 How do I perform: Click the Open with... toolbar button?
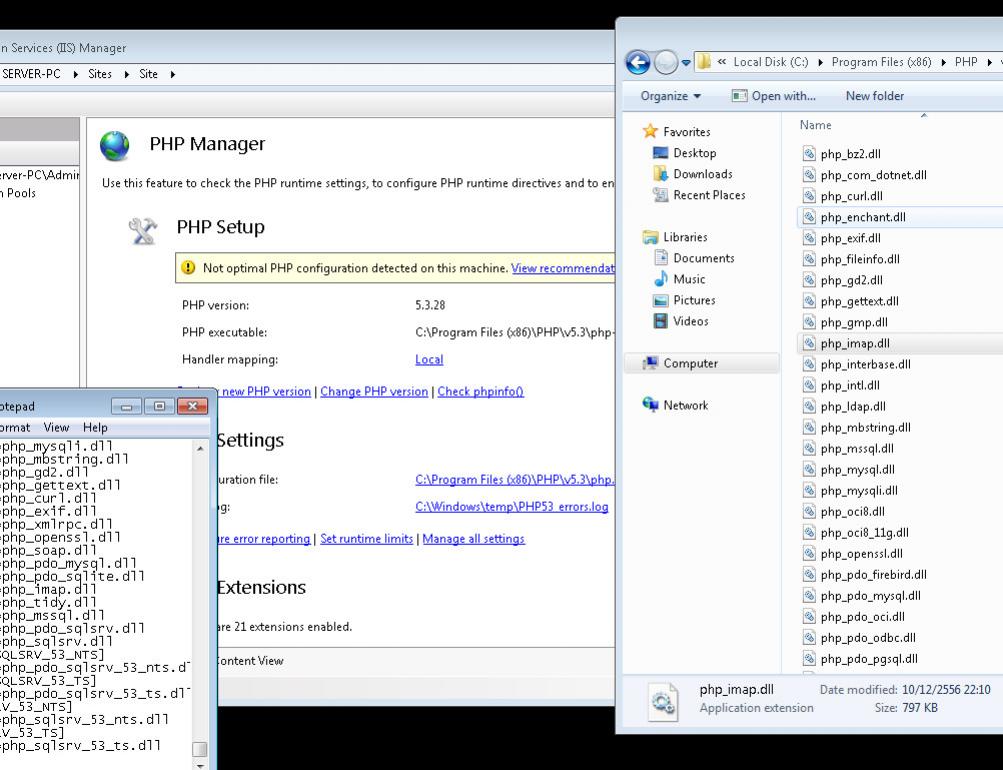[774, 96]
